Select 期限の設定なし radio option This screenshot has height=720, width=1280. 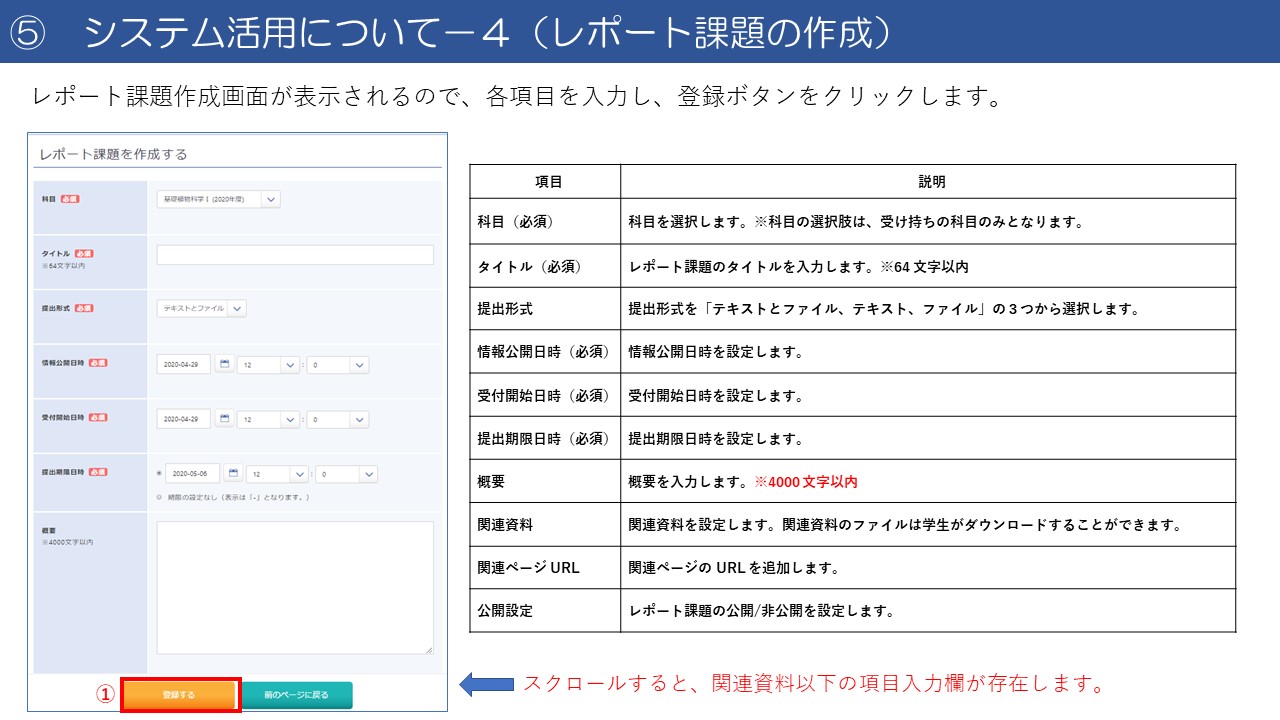point(159,497)
